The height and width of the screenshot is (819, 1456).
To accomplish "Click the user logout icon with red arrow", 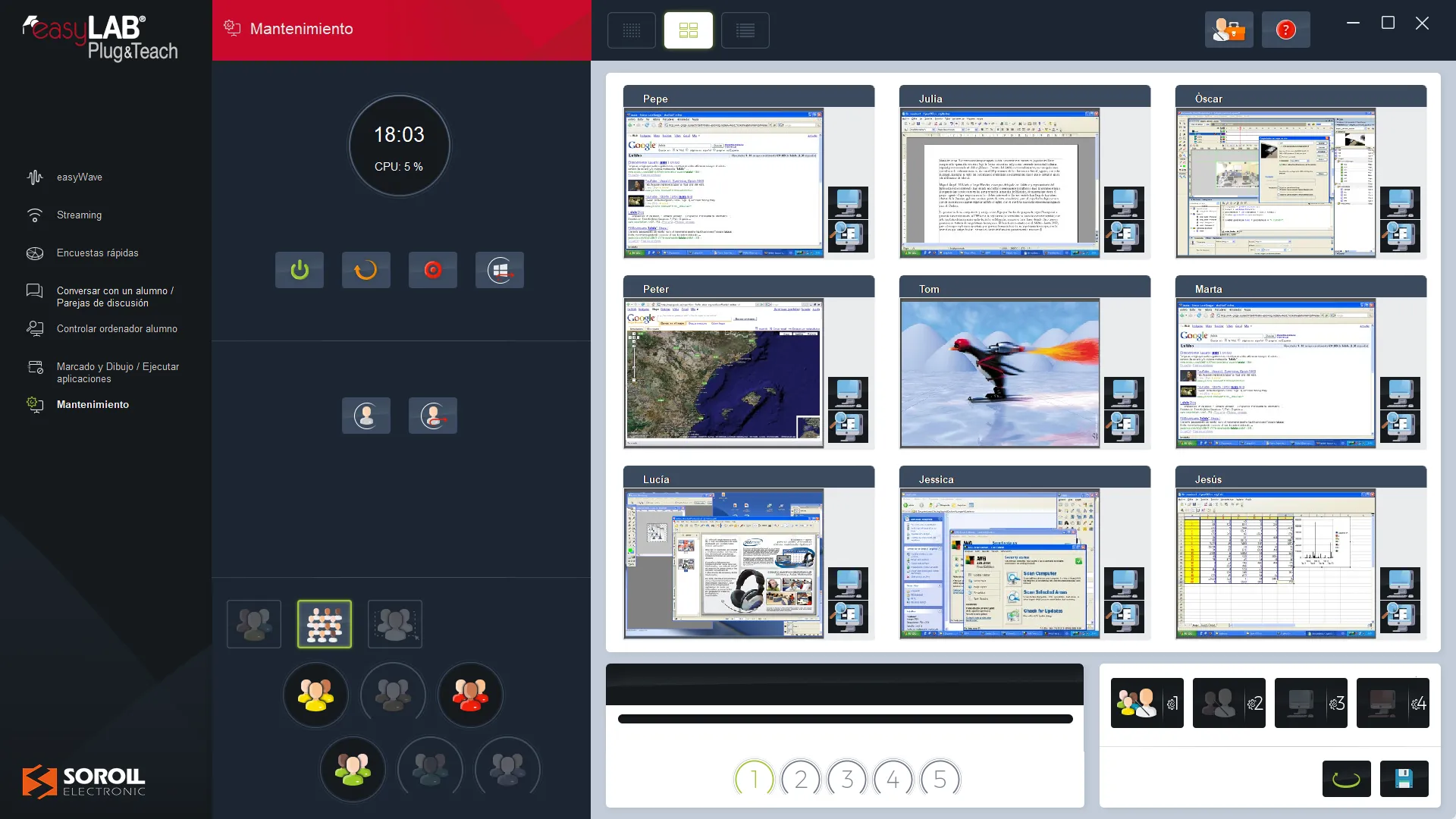I will point(433,416).
